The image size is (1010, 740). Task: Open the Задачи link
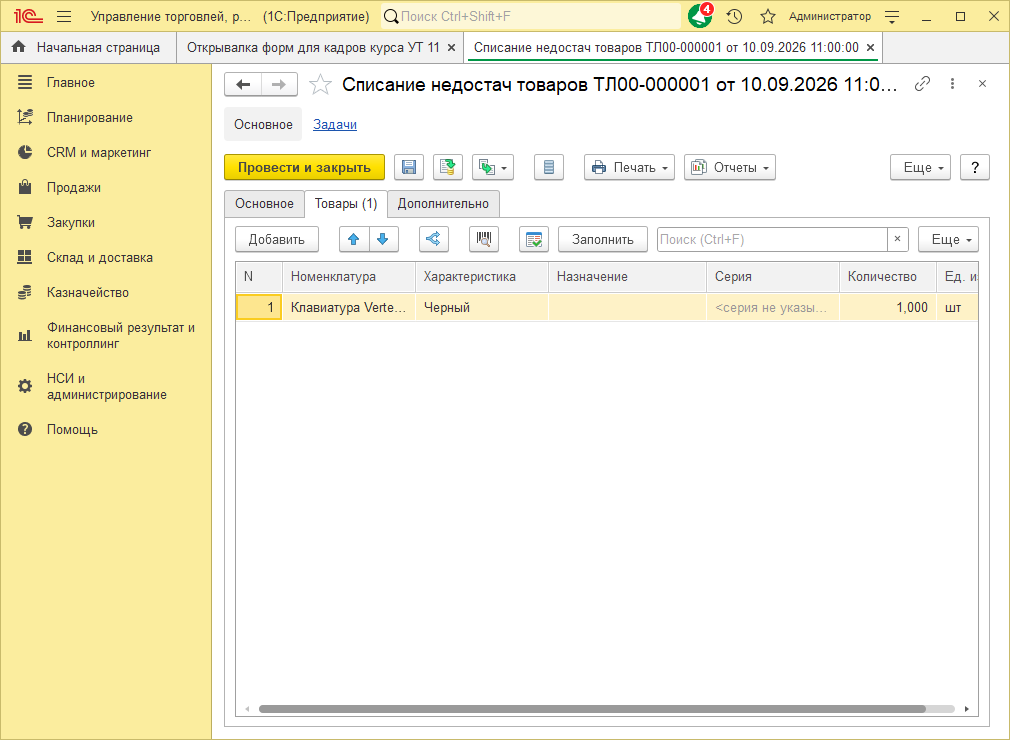tap(335, 124)
